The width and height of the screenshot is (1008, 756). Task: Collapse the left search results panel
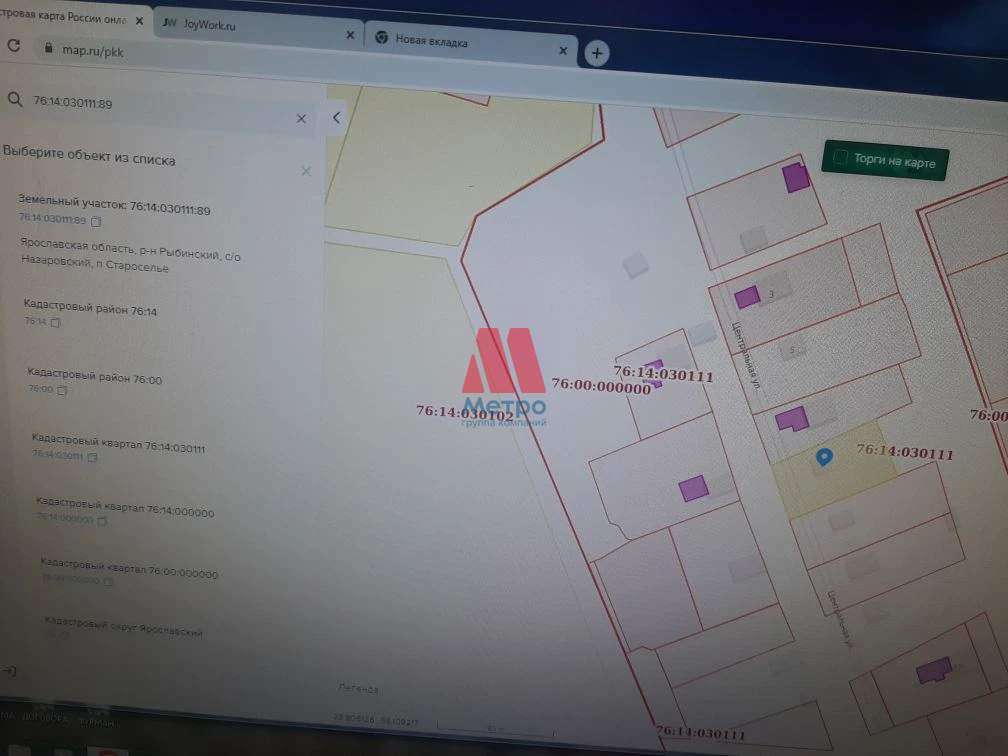pos(337,118)
